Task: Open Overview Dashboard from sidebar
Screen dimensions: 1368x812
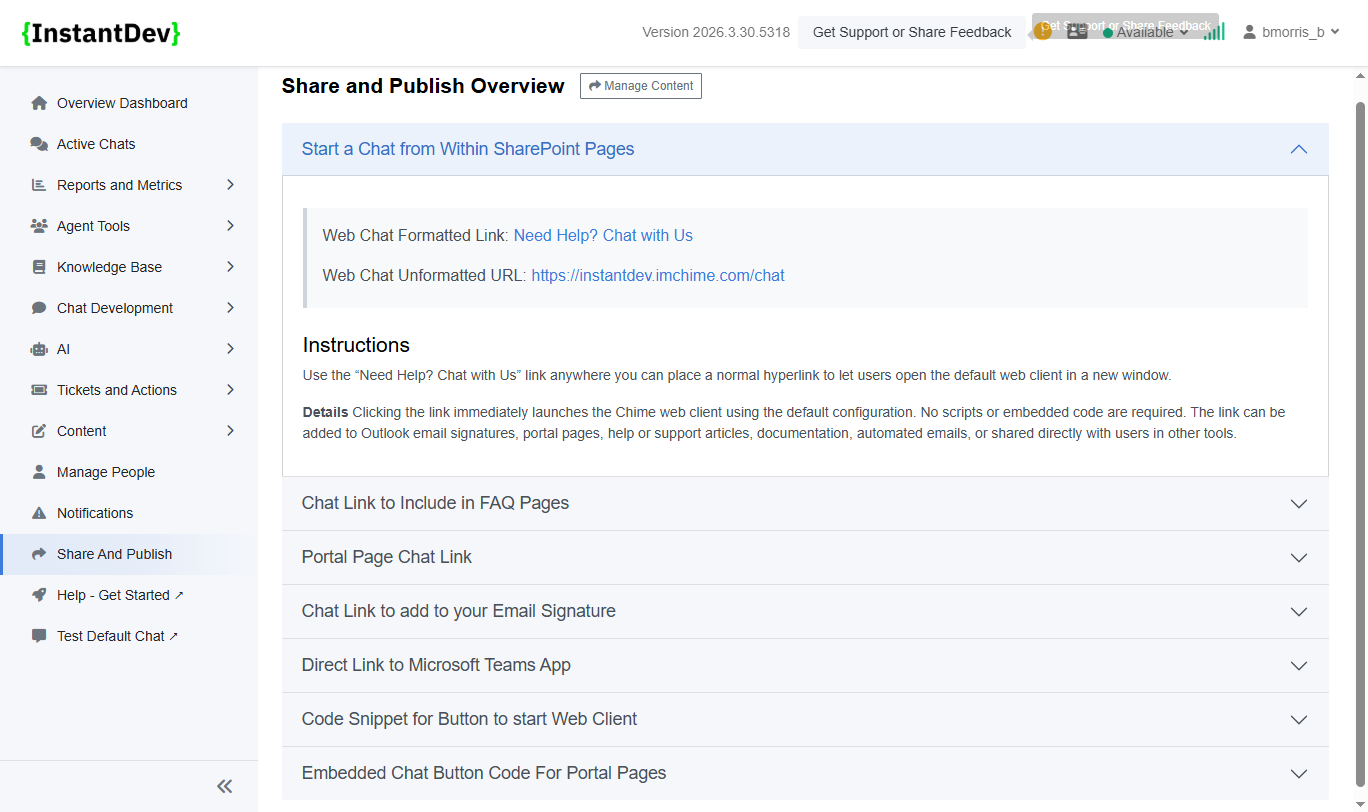Action: 121,103
